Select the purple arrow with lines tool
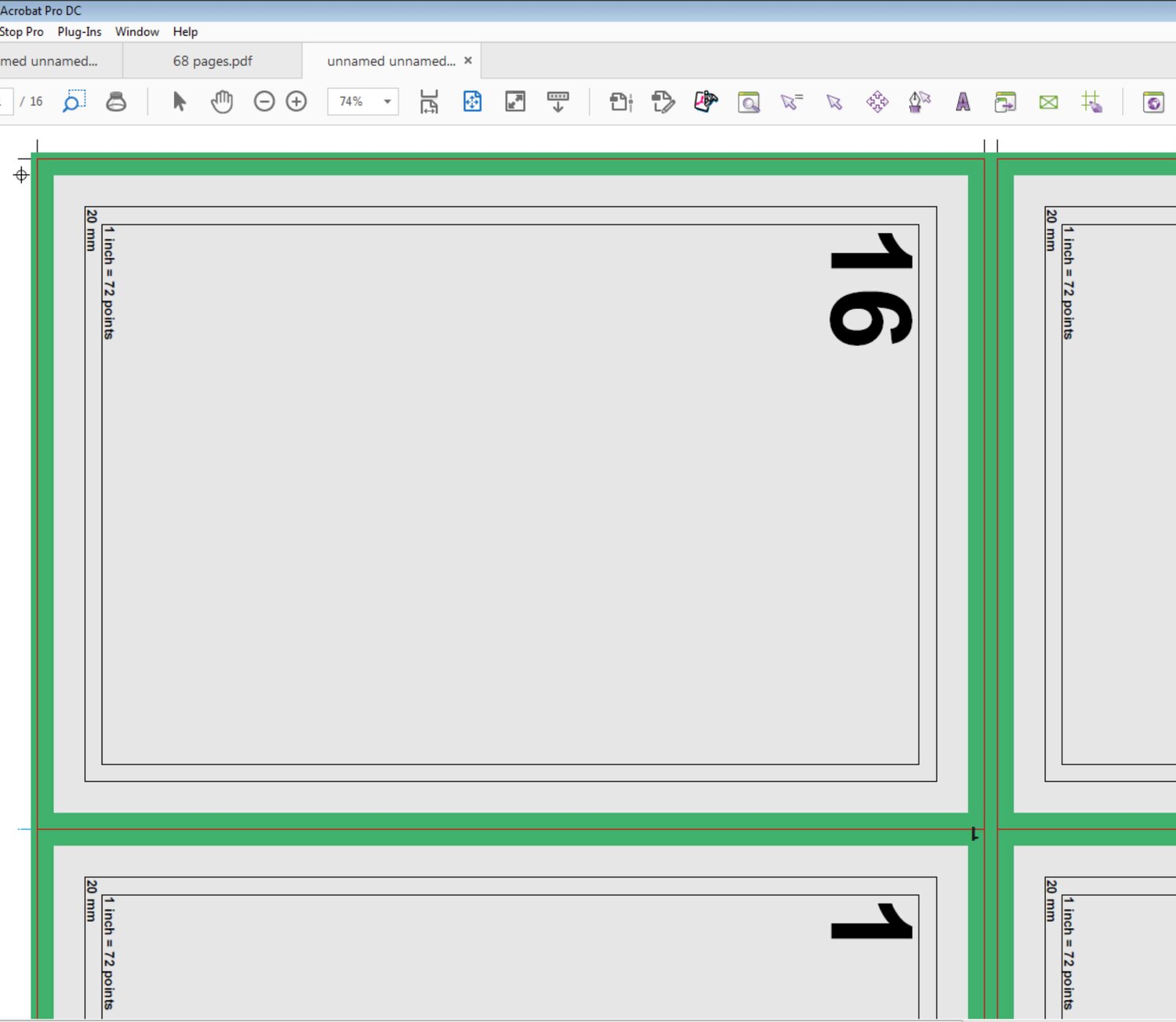 coord(792,101)
